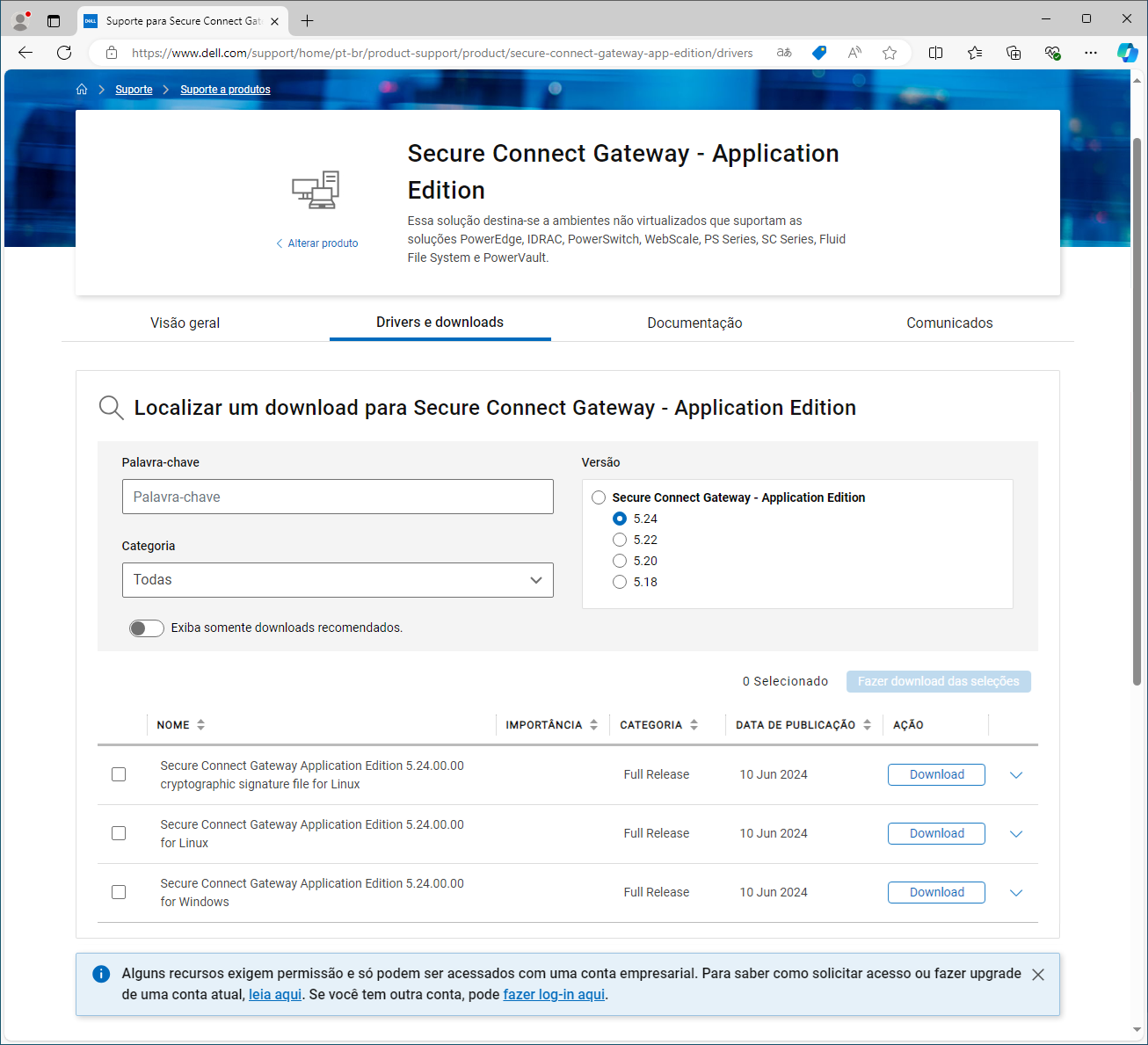Open Copilot in the browser toolbar
Screen dimensions: 1148x1045
click(x=1128, y=53)
